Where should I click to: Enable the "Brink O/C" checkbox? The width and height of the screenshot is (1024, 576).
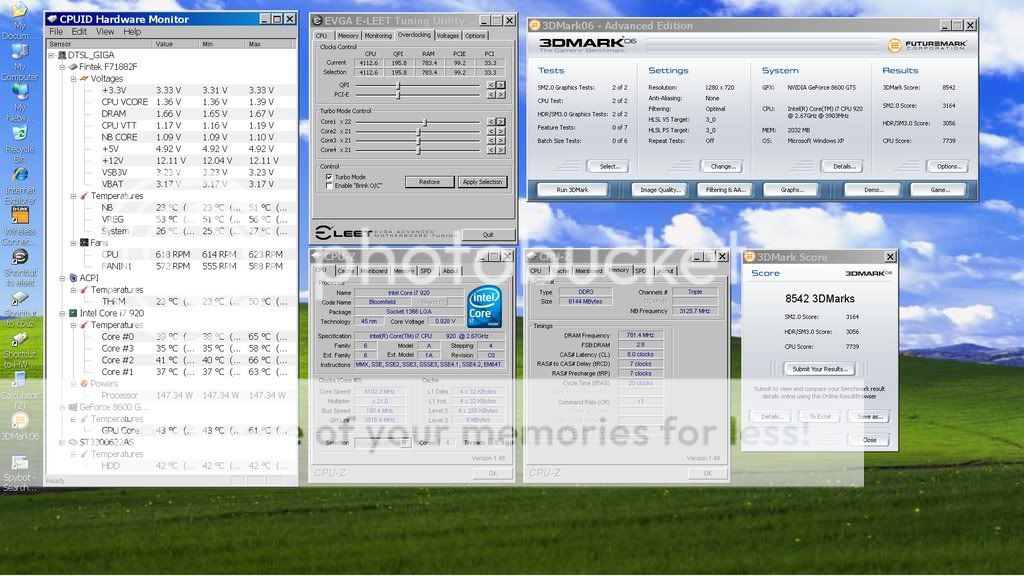329,186
